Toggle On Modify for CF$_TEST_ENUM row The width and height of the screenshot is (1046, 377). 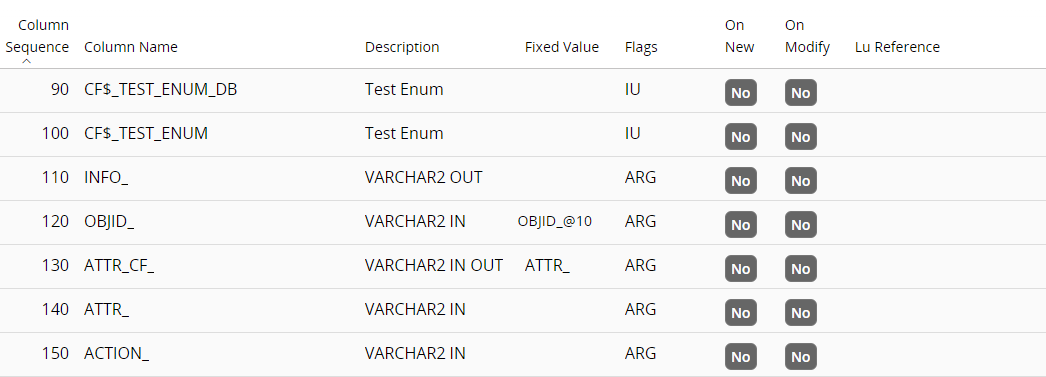[x=801, y=137]
